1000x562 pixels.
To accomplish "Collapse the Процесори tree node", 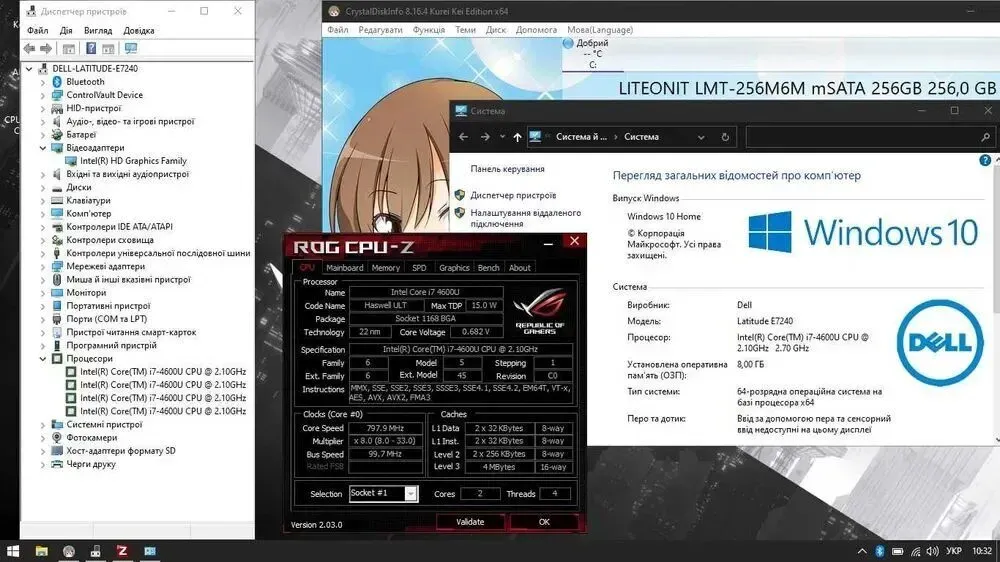I will (x=43, y=358).
